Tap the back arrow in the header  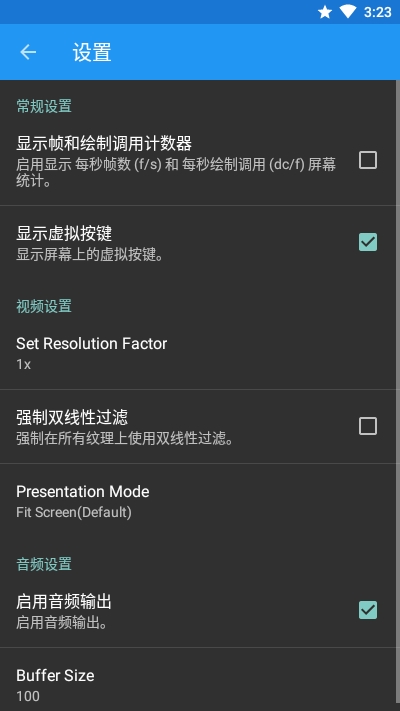(x=28, y=52)
